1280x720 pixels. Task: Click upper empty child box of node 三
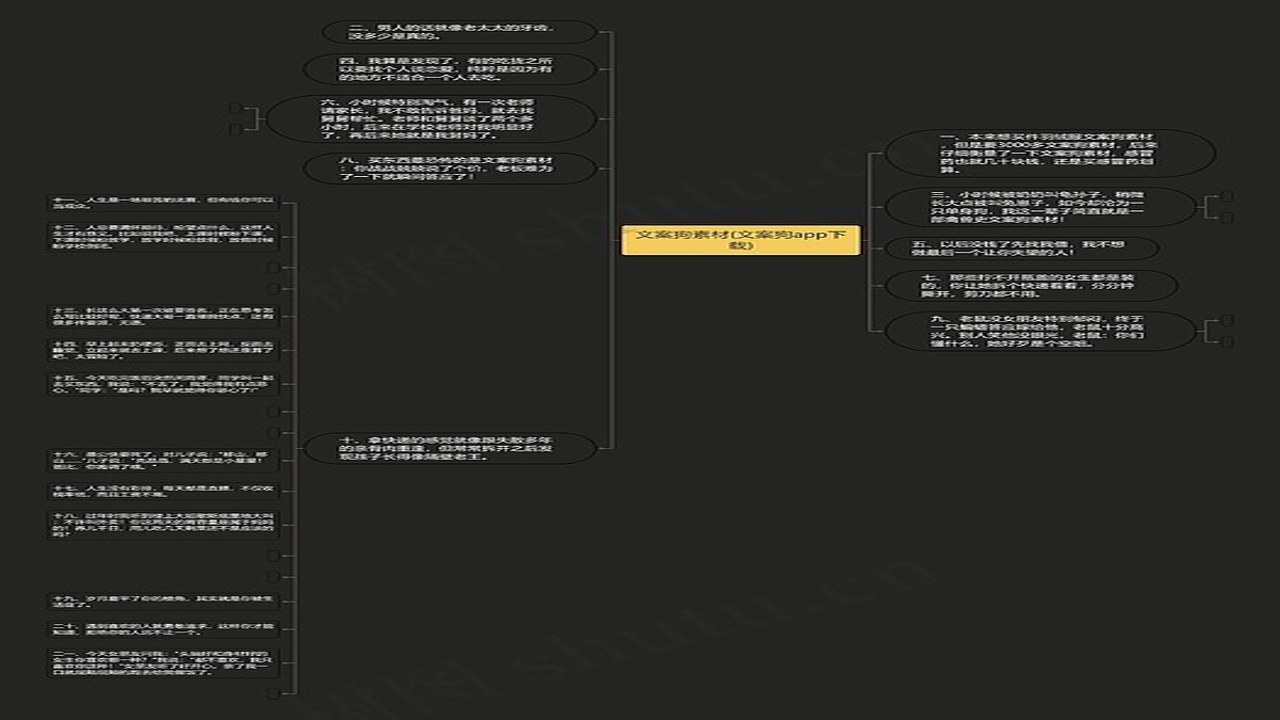coord(1228,197)
